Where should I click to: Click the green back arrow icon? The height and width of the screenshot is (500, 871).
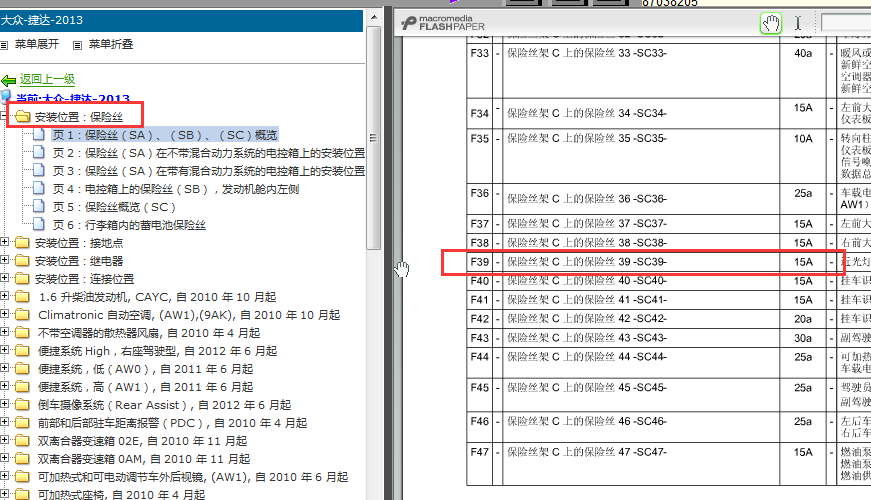9,81
